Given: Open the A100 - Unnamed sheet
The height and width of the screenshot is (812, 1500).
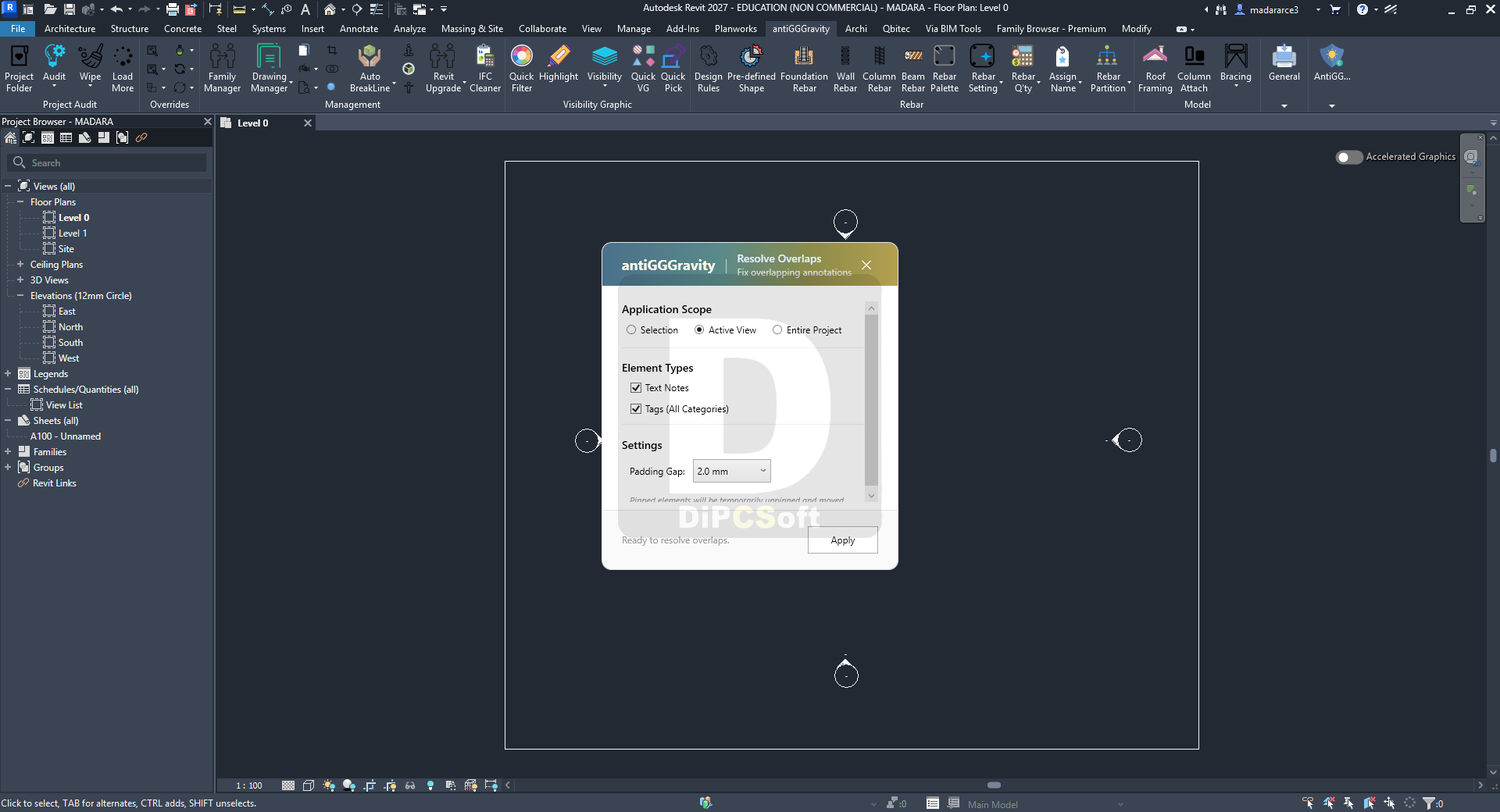Looking at the screenshot, I should [x=66, y=436].
